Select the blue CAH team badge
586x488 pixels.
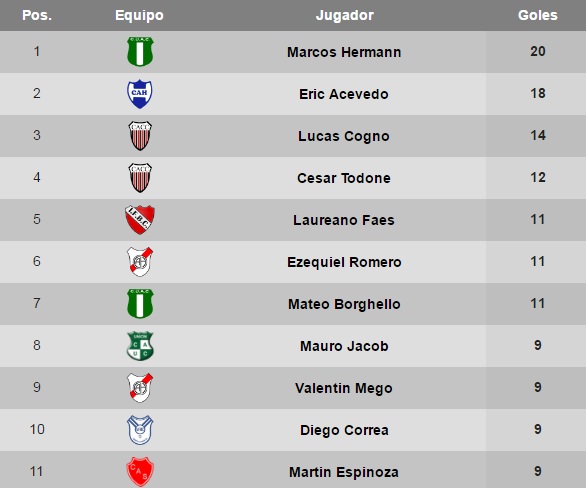coord(140,94)
